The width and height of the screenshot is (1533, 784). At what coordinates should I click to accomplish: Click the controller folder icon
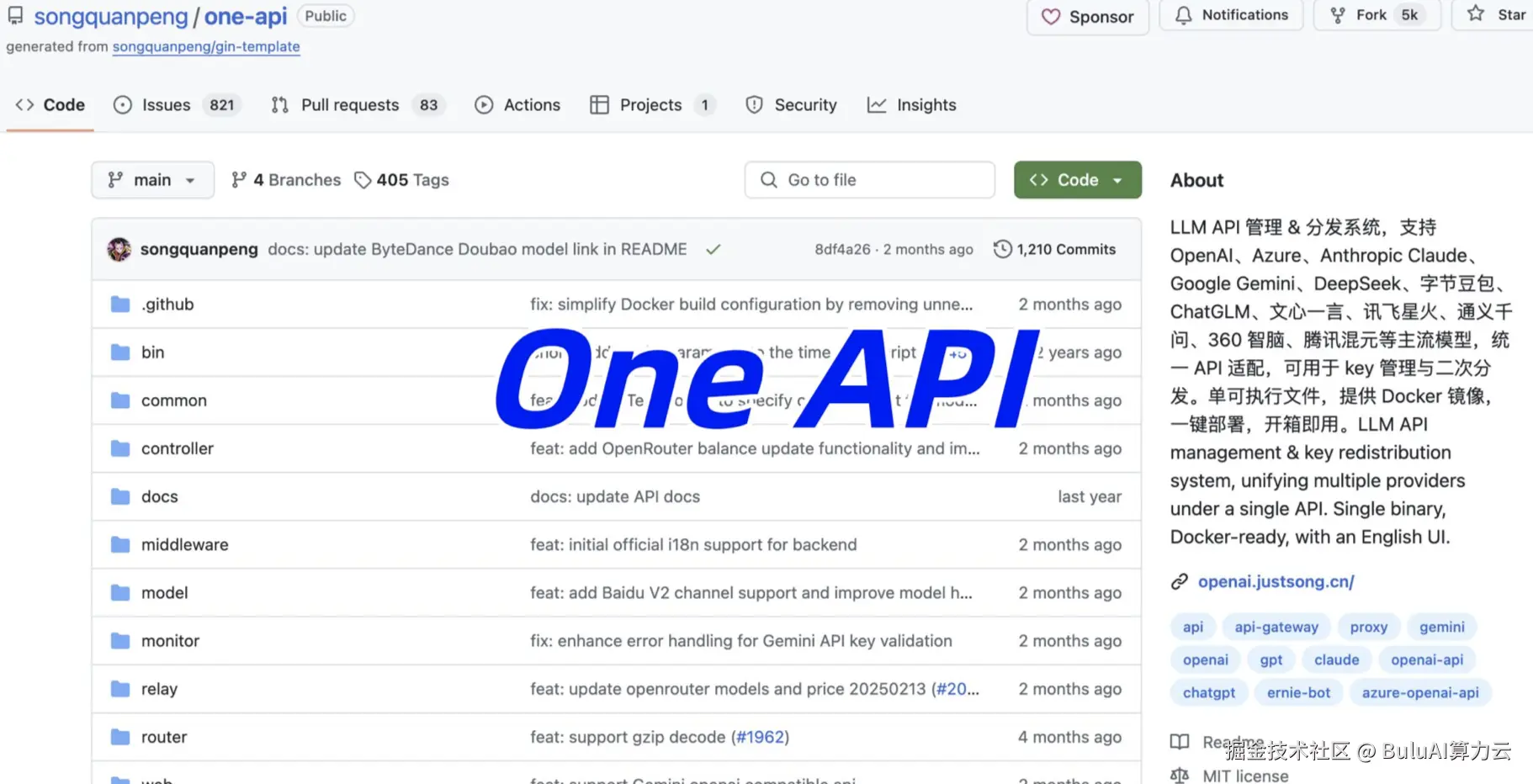pos(120,448)
